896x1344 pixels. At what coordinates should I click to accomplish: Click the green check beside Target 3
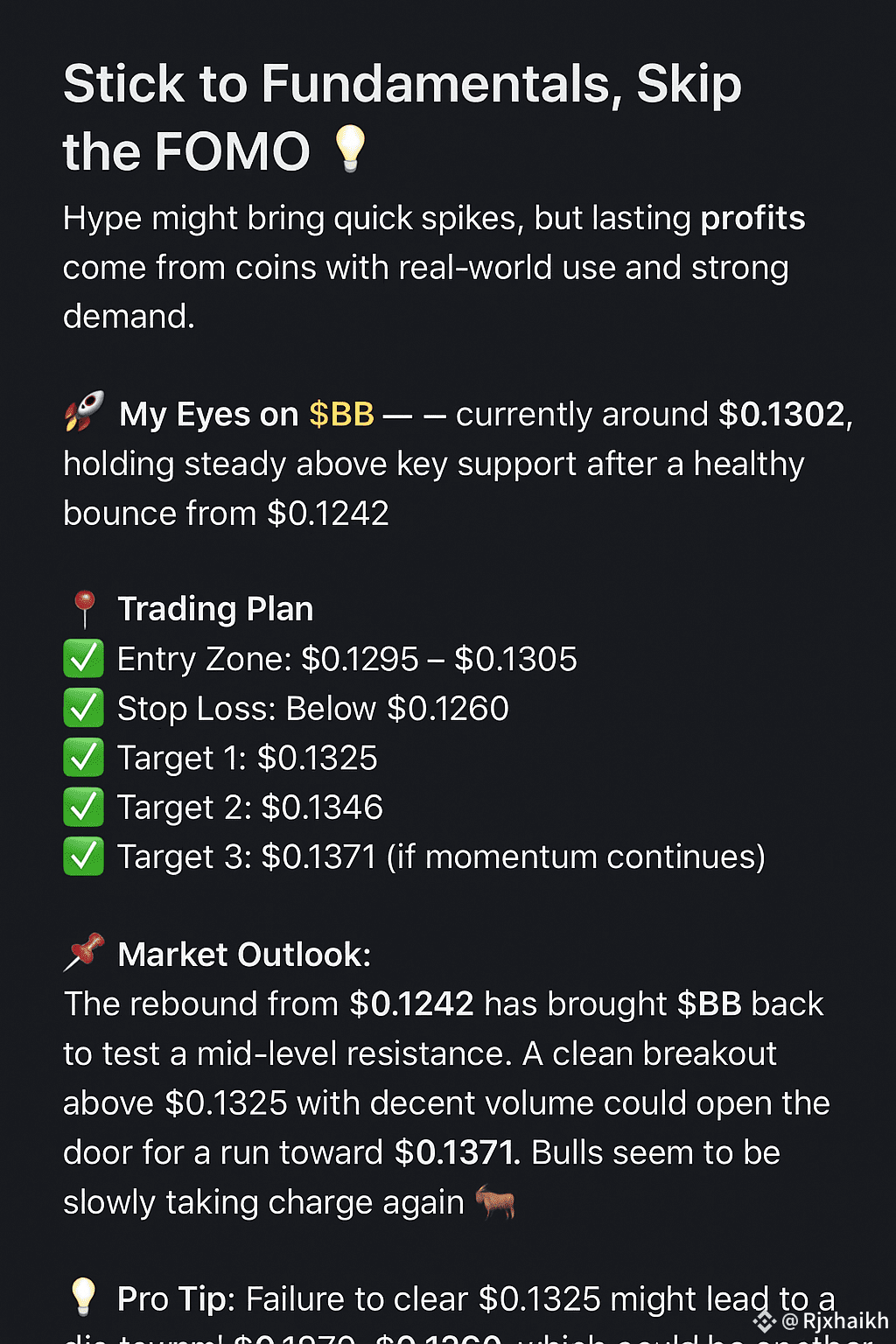[x=84, y=857]
